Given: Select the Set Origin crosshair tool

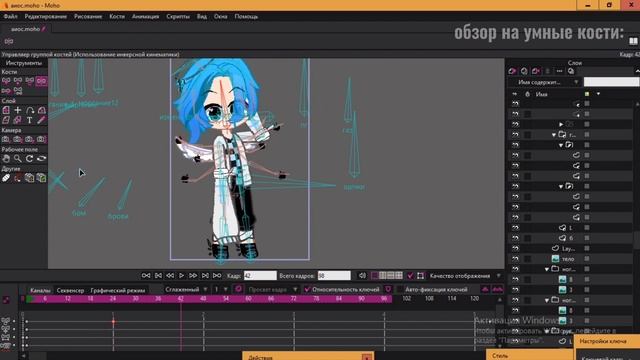Looking at the screenshot, I should coord(18,110).
